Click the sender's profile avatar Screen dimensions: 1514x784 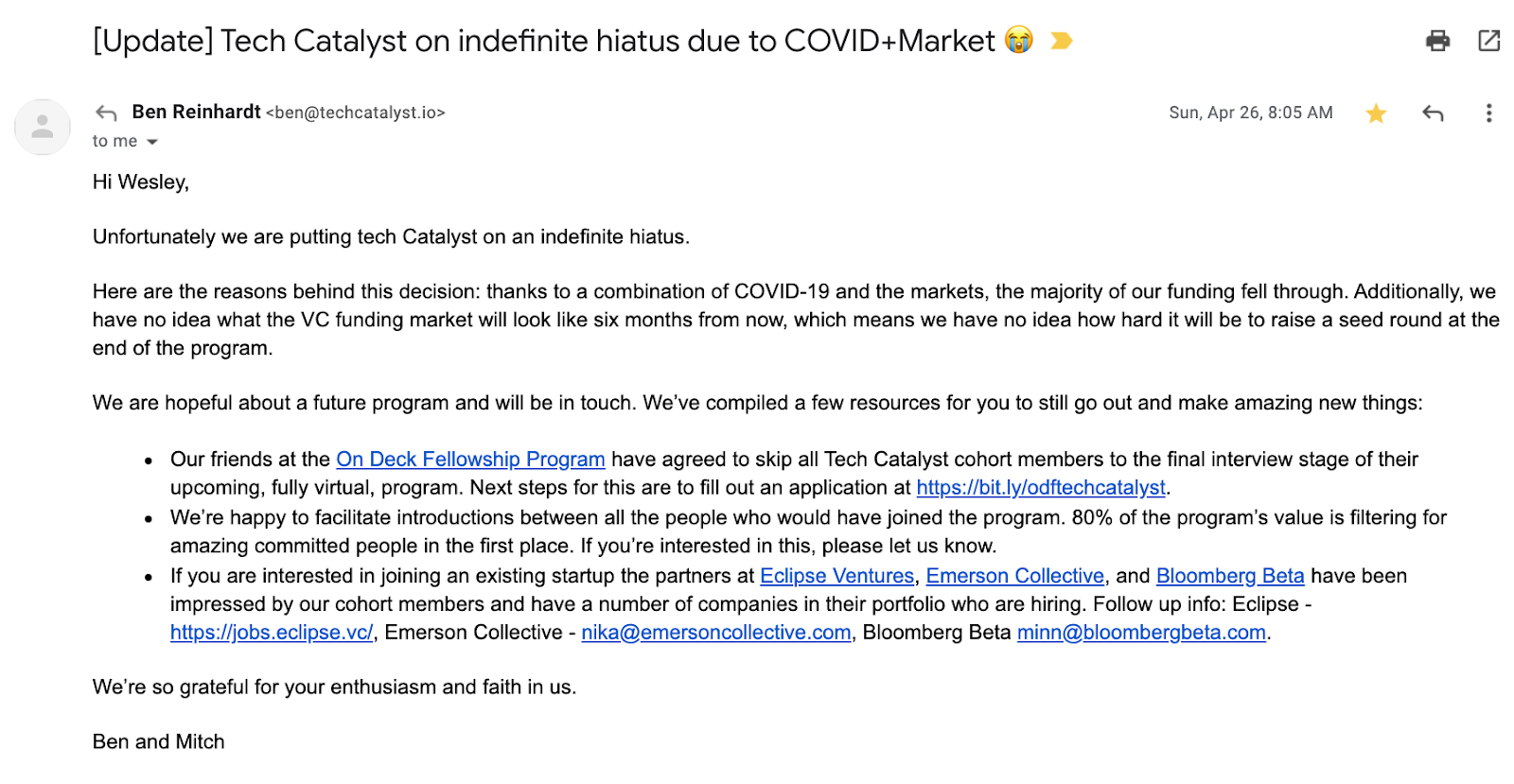click(x=43, y=127)
